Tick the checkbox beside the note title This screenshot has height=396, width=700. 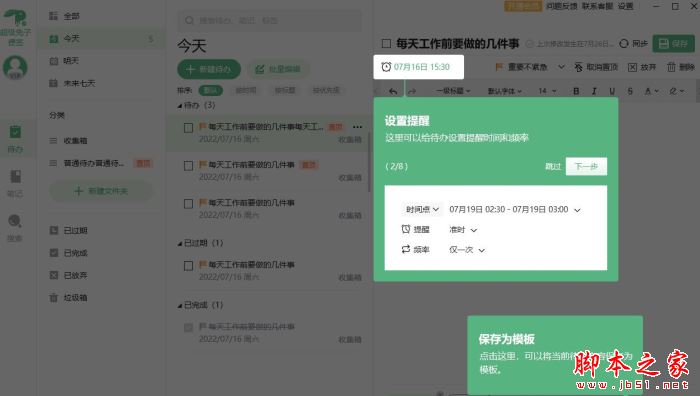click(386, 43)
